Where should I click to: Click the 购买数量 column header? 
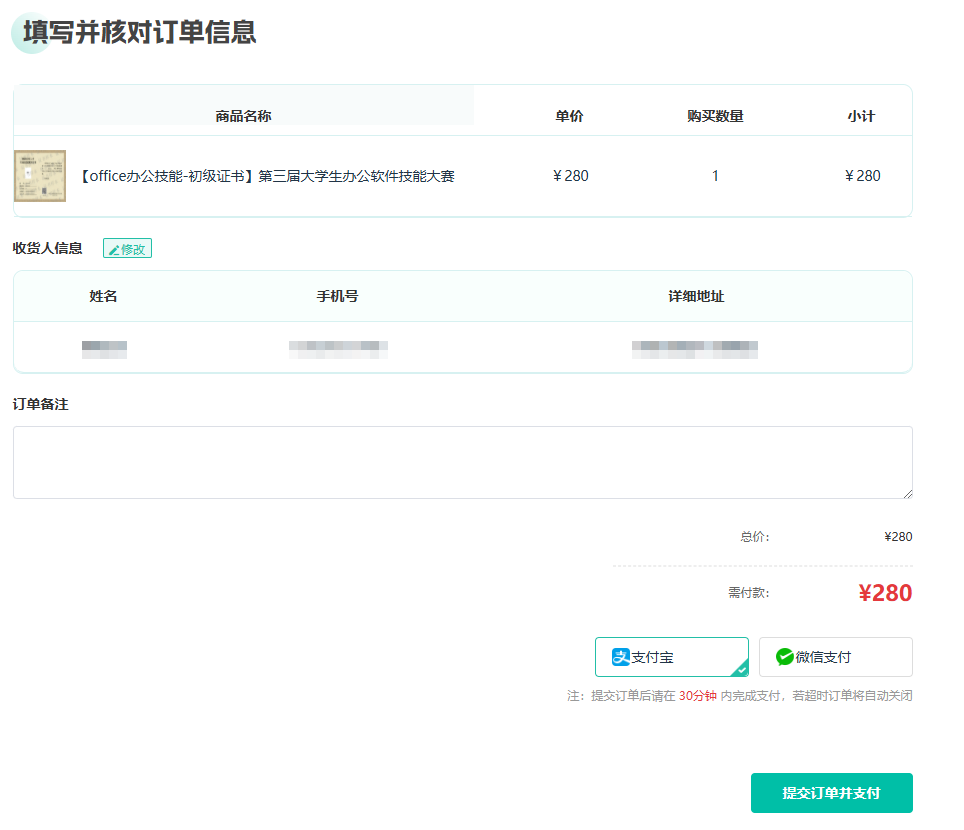click(715, 116)
